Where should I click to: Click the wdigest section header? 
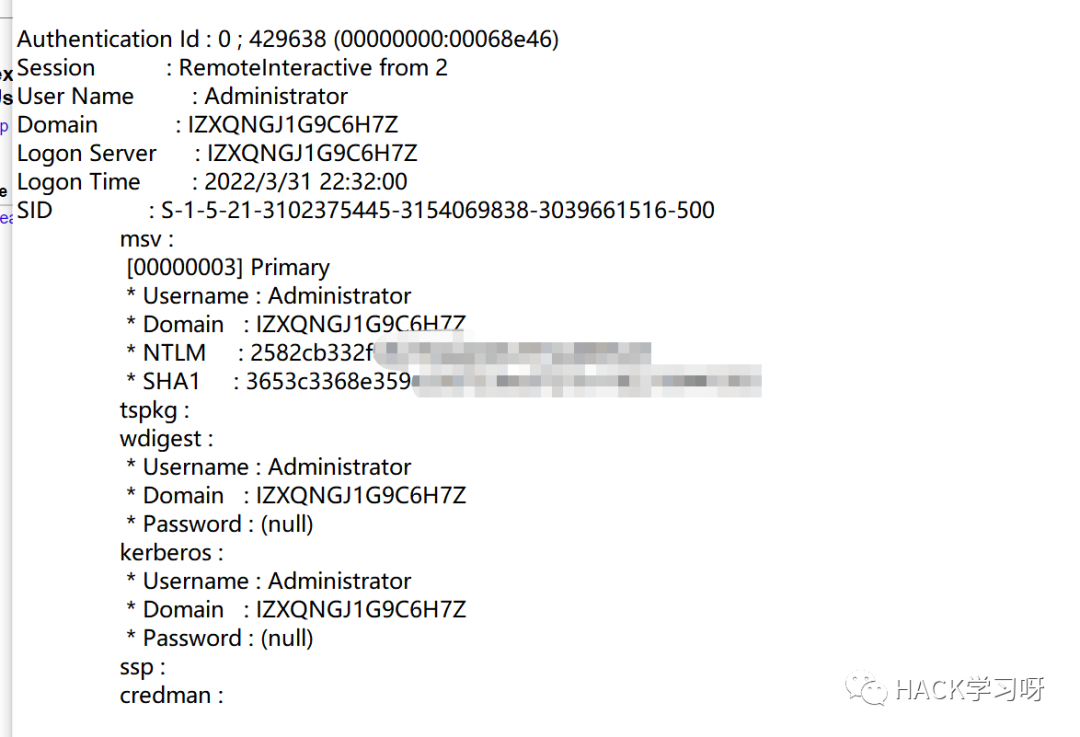167,439
